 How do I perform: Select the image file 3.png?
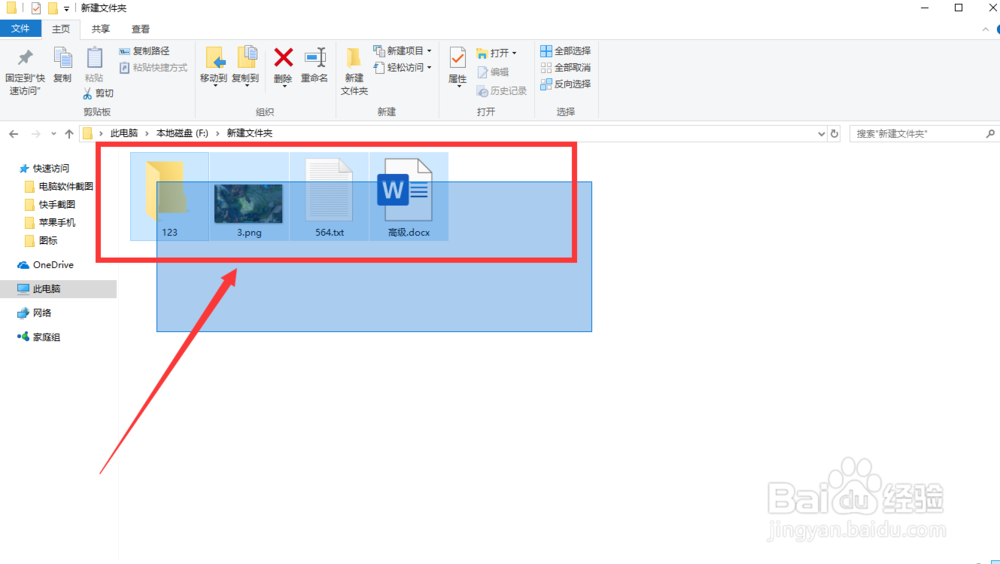249,197
